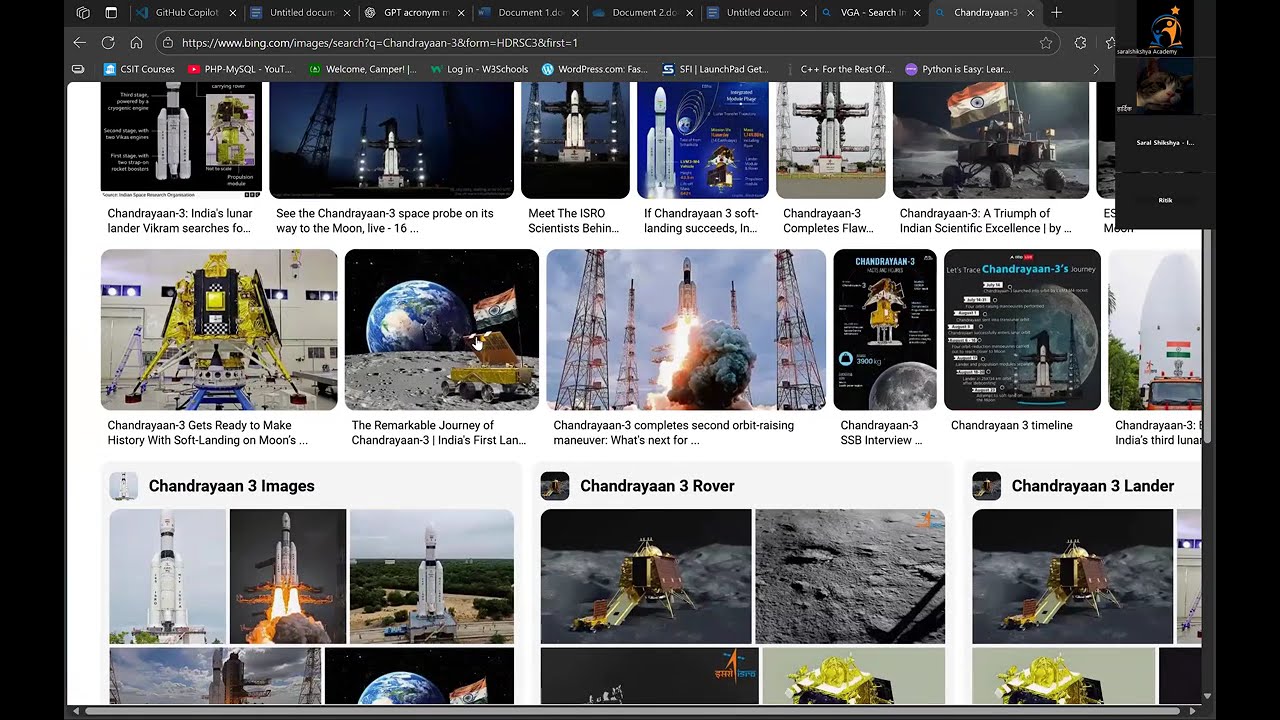Click caption 'See the Chandrayaan-3 space probe'
This screenshot has height=720, width=1280.
click(x=385, y=220)
